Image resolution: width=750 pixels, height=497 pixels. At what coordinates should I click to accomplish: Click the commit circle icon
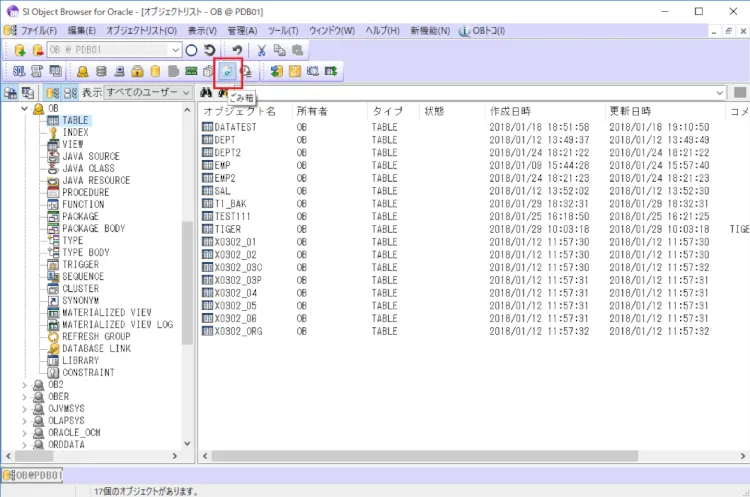click(x=191, y=50)
